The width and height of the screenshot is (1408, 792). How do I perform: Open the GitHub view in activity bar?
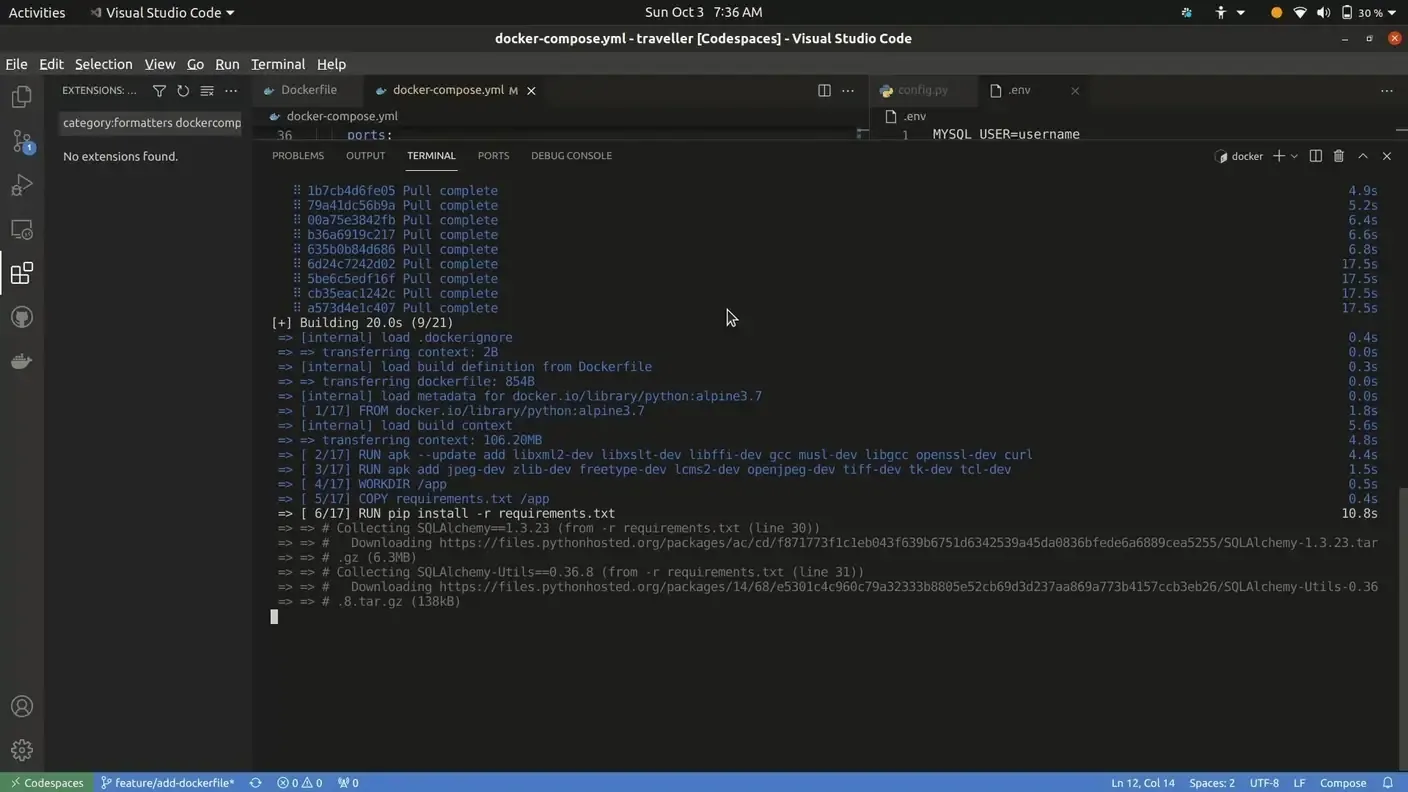(x=21, y=317)
